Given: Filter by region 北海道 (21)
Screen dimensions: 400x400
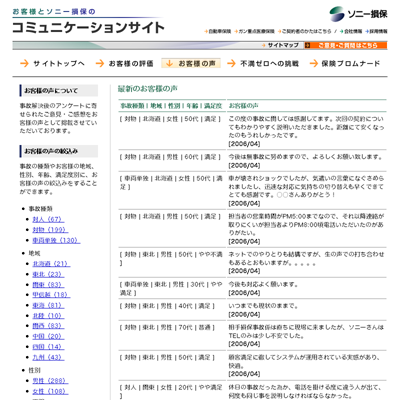Looking at the screenshot, I should (51, 264).
